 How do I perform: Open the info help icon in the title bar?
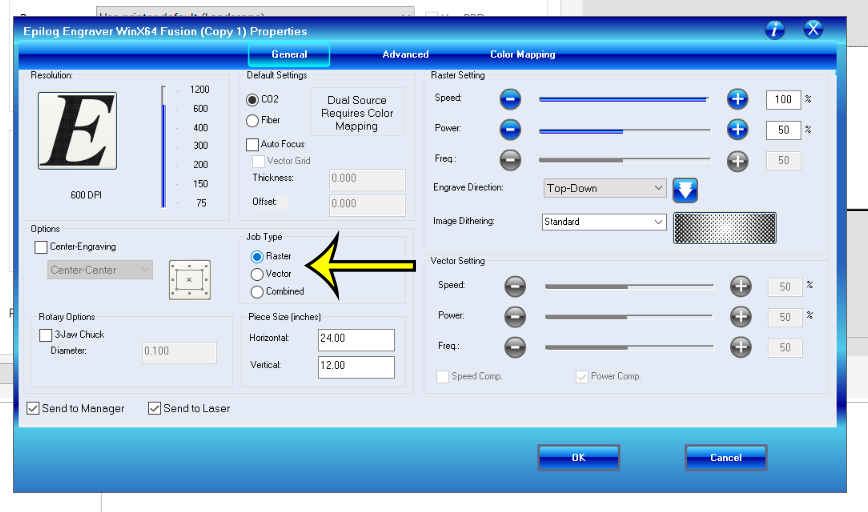pyautogui.click(x=774, y=29)
